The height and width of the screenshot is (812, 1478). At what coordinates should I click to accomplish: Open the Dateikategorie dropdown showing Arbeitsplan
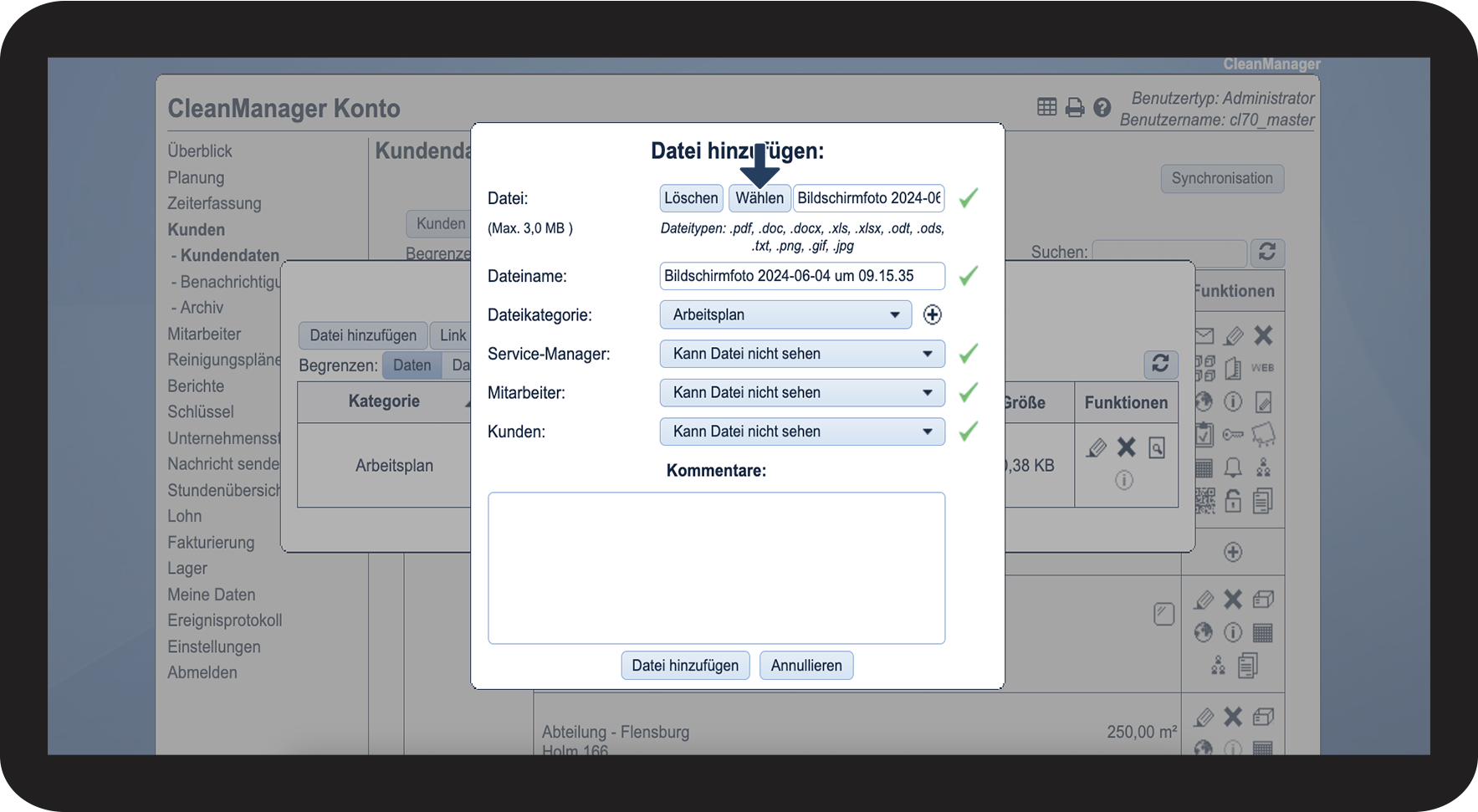click(785, 315)
